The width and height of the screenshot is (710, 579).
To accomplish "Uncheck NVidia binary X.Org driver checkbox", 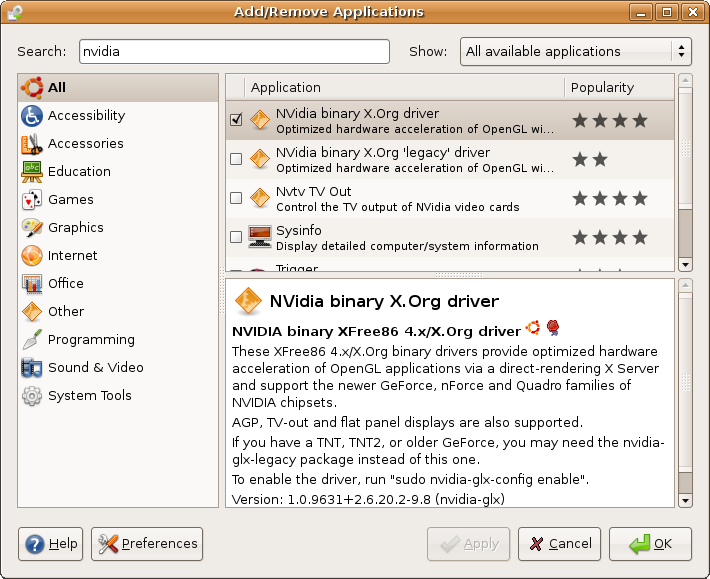I will point(236,120).
